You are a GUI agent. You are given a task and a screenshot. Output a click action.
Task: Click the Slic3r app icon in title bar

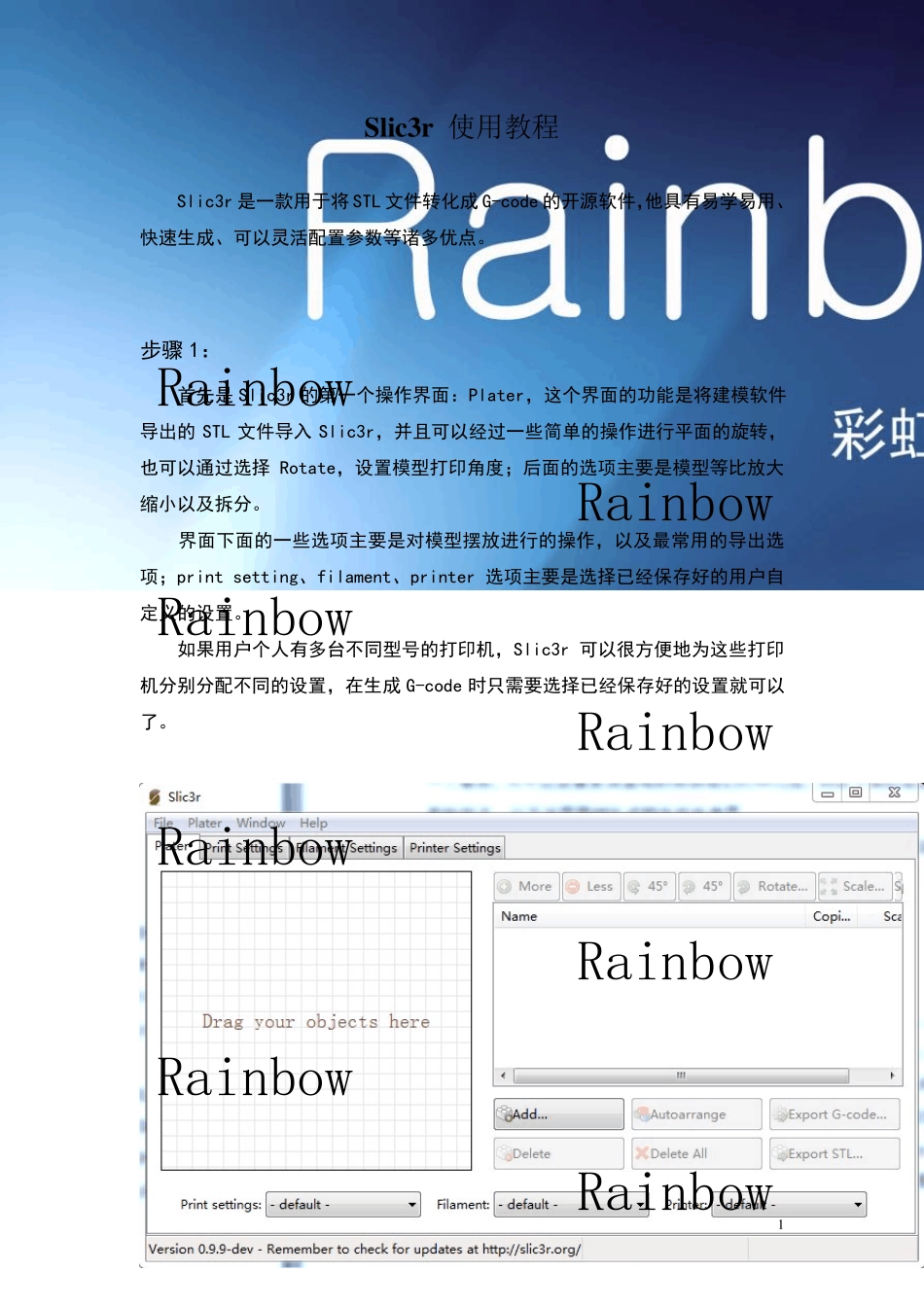point(155,796)
